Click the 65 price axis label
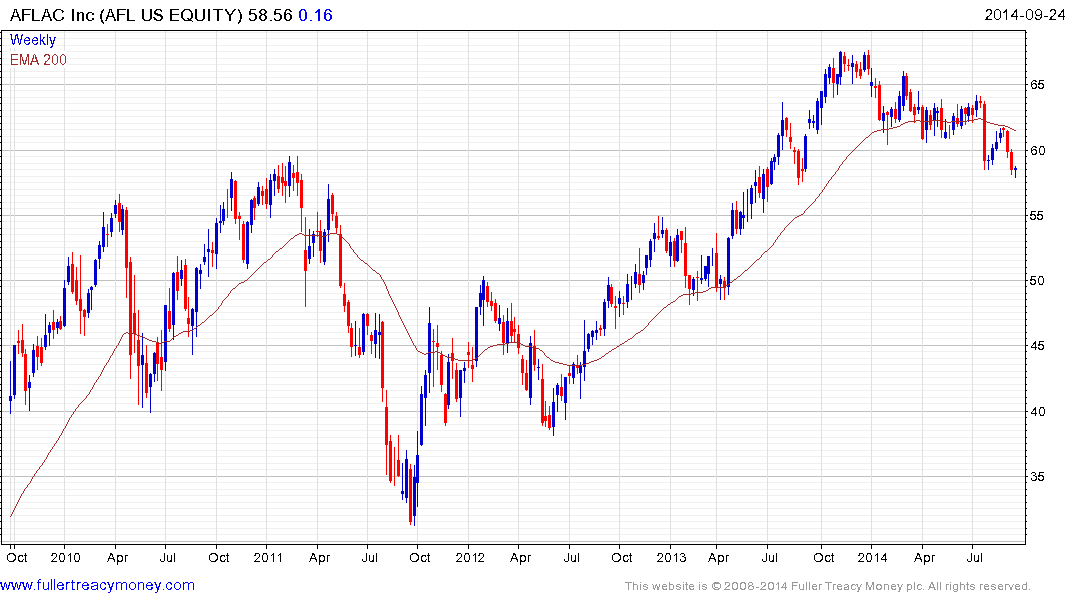Viewport: 1075px width, 600px height. coord(1037,85)
